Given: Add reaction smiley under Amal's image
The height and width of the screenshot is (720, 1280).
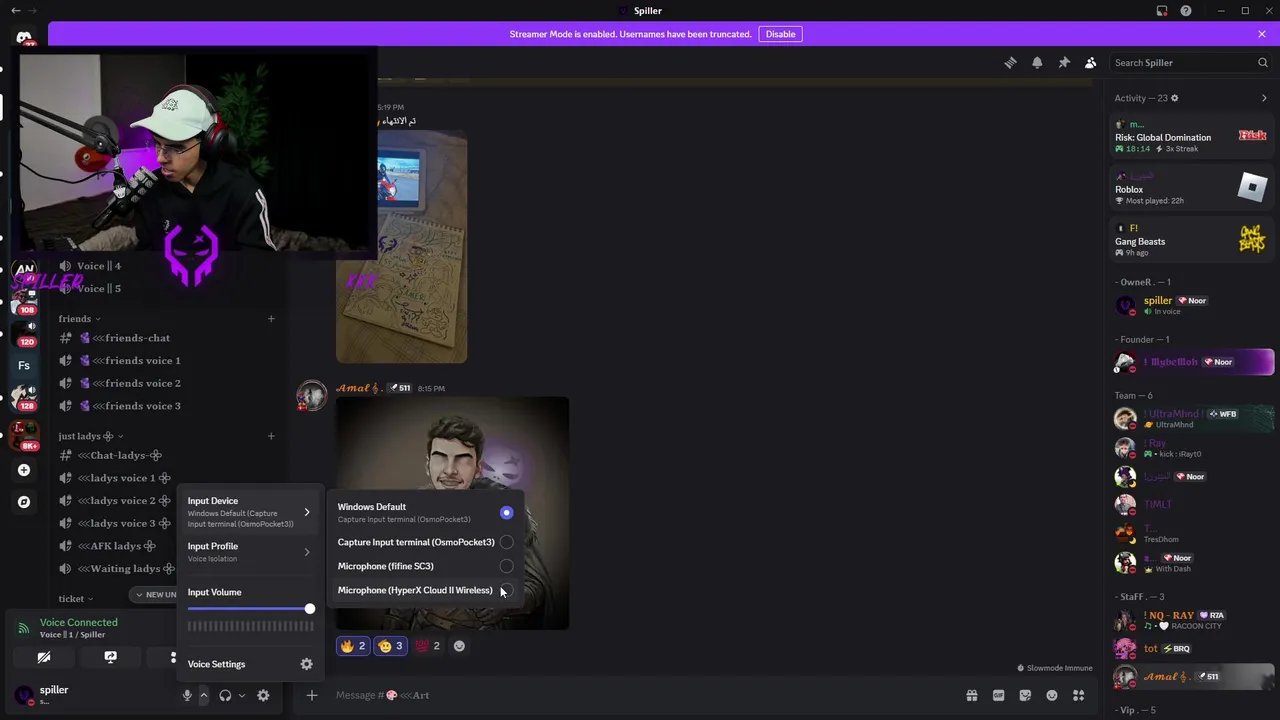Looking at the screenshot, I should (x=459, y=646).
